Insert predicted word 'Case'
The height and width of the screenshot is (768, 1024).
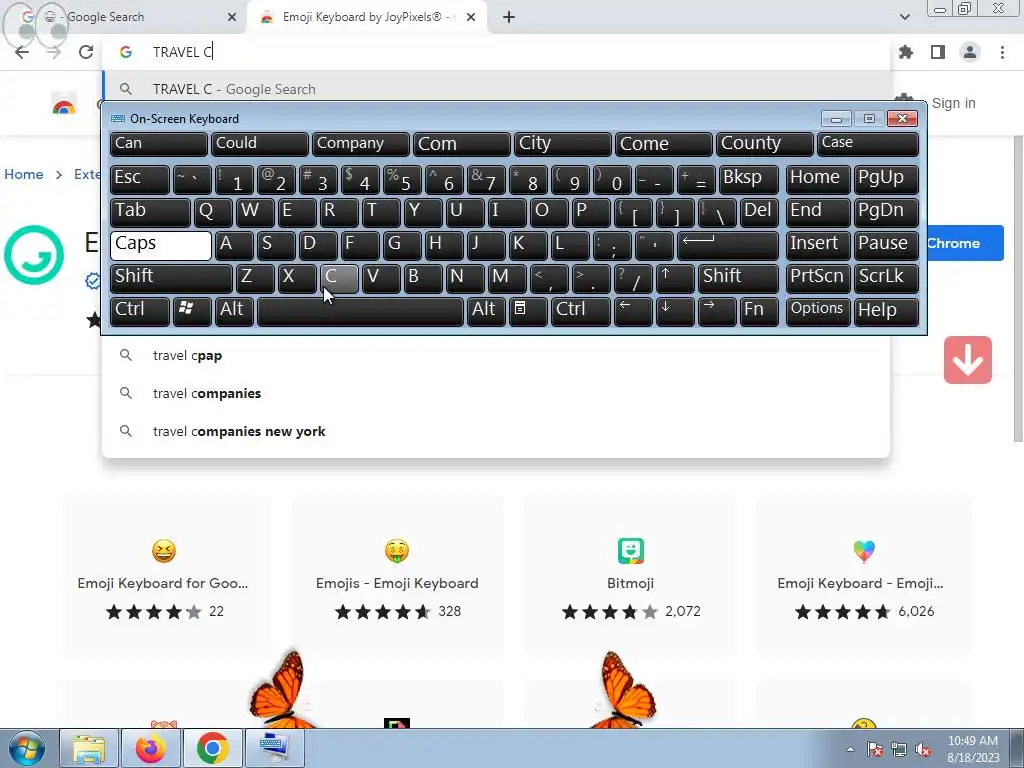click(868, 144)
